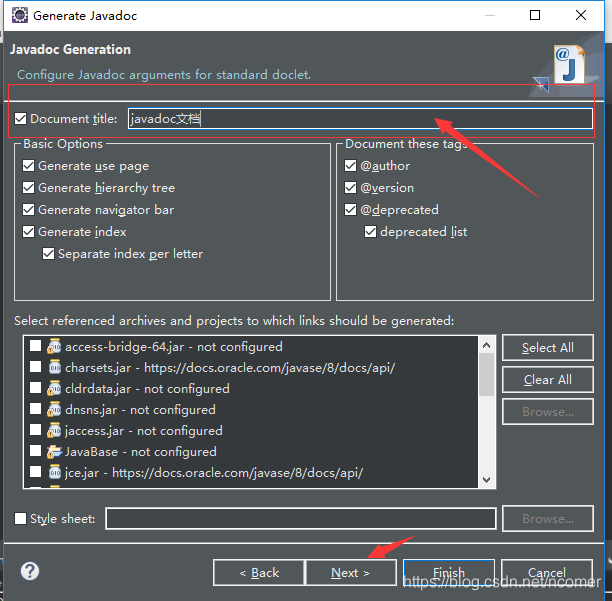Enable the Style sheet checkbox

click(20, 519)
